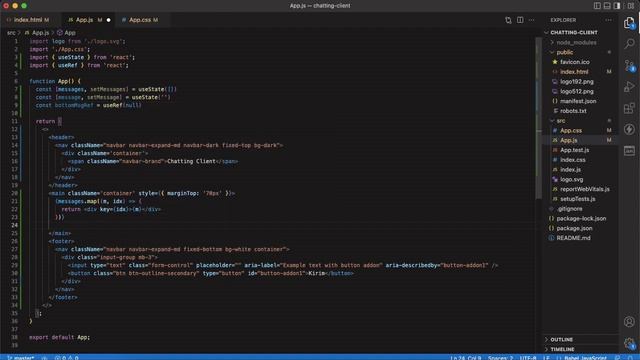
Task: Click the Spaces: 2 indentation indicator
Action: (500, 358)
